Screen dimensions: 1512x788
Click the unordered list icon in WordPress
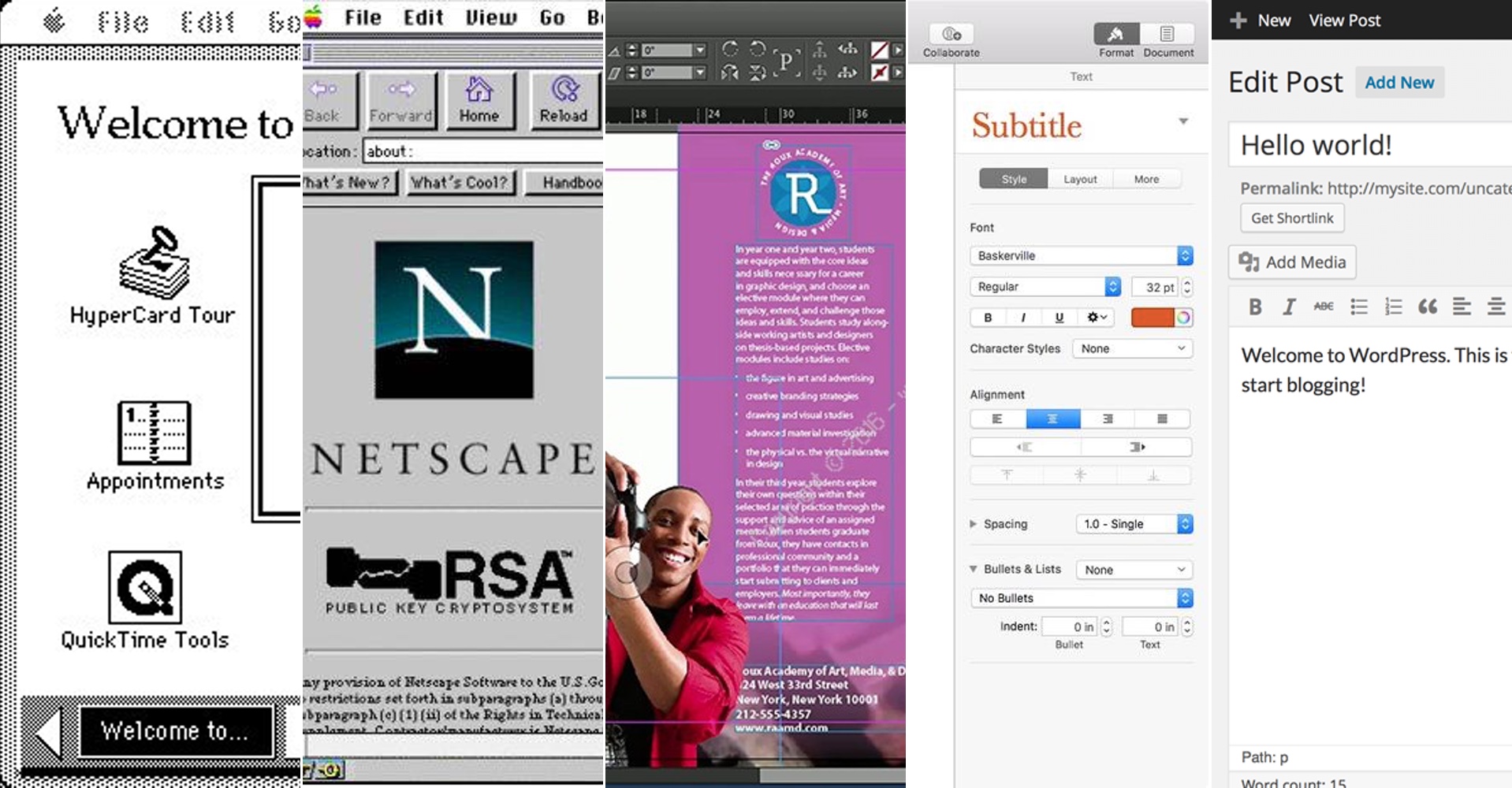(1358, 307)
